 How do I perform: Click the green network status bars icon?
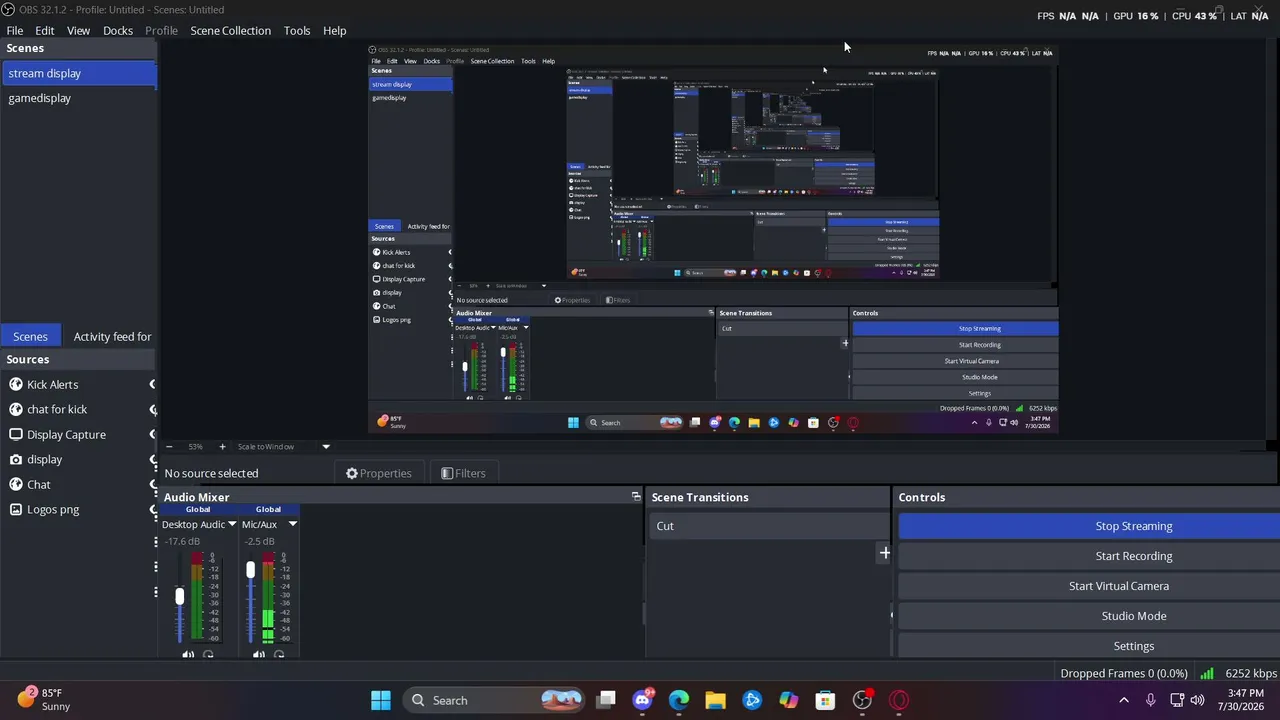pyautogui.click(x=1207, y=674)
